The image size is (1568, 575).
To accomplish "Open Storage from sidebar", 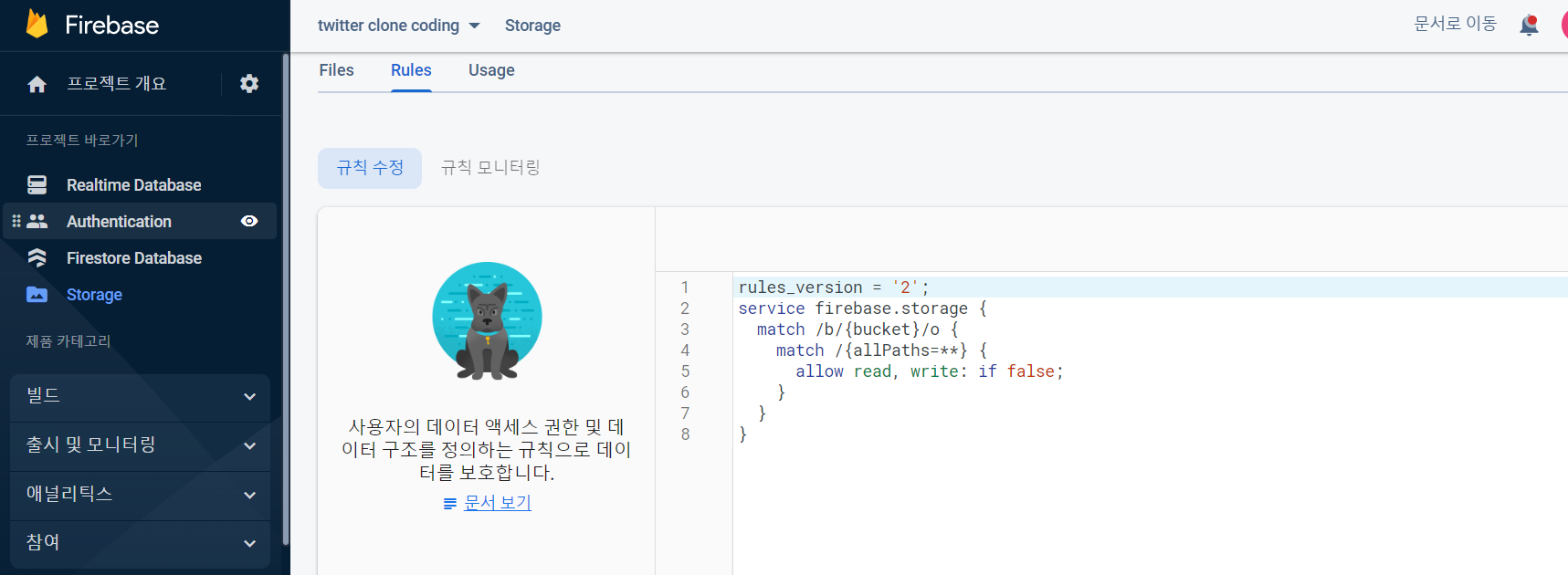I will tap(94, 295).
